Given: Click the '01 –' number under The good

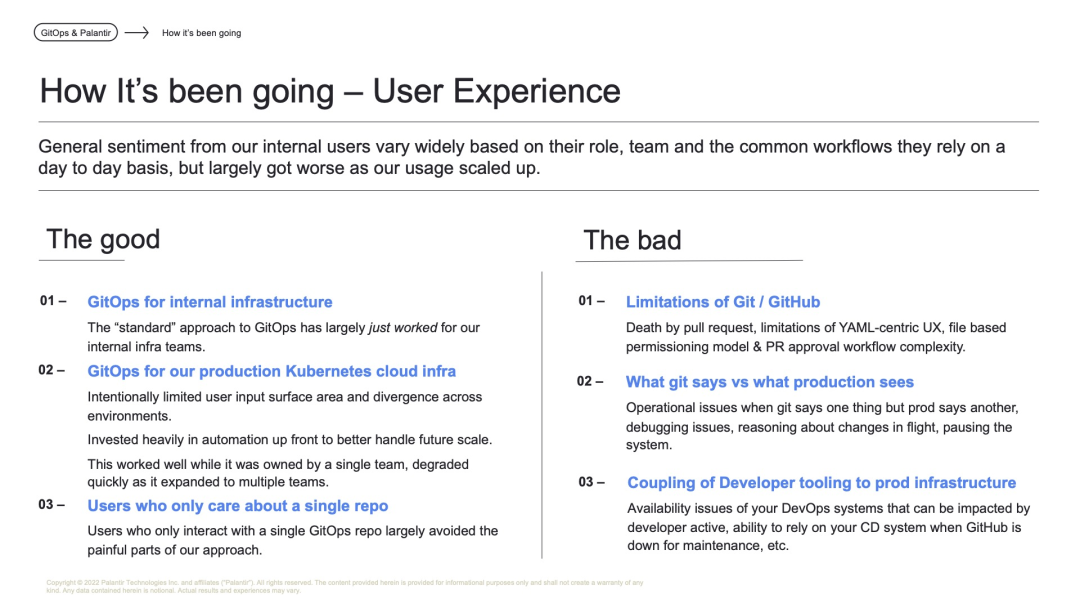Looking at the screenshot, I should (53, 301).
